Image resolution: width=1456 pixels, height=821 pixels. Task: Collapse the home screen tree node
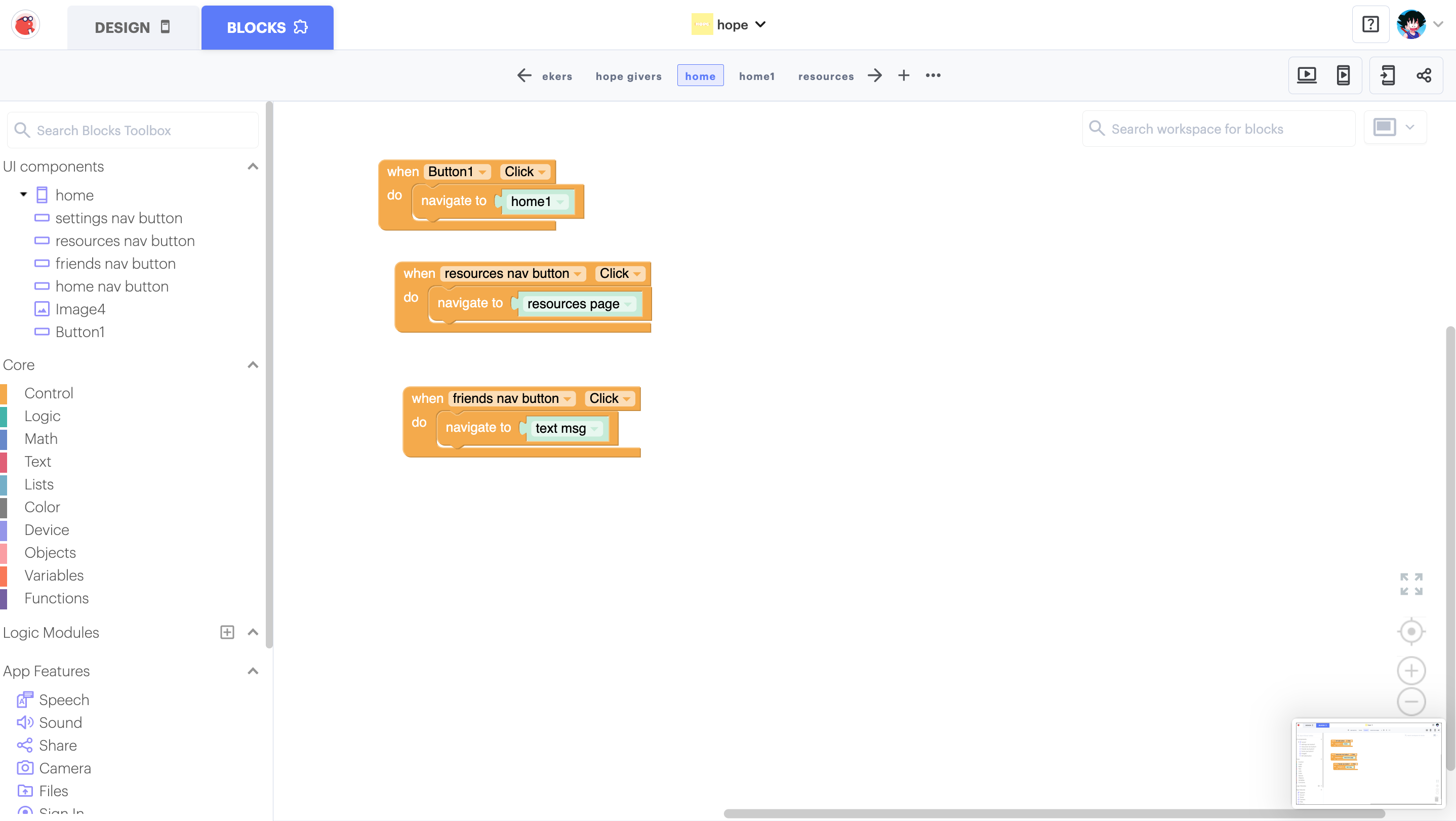pos(23,194)
